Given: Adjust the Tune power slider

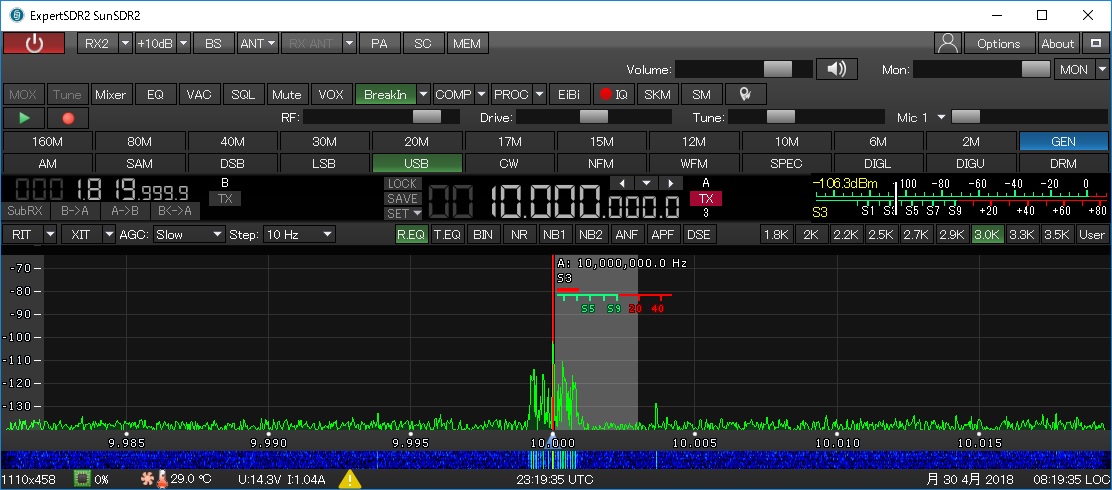Looking at the screenshot, I should click(x=807, y=117).
